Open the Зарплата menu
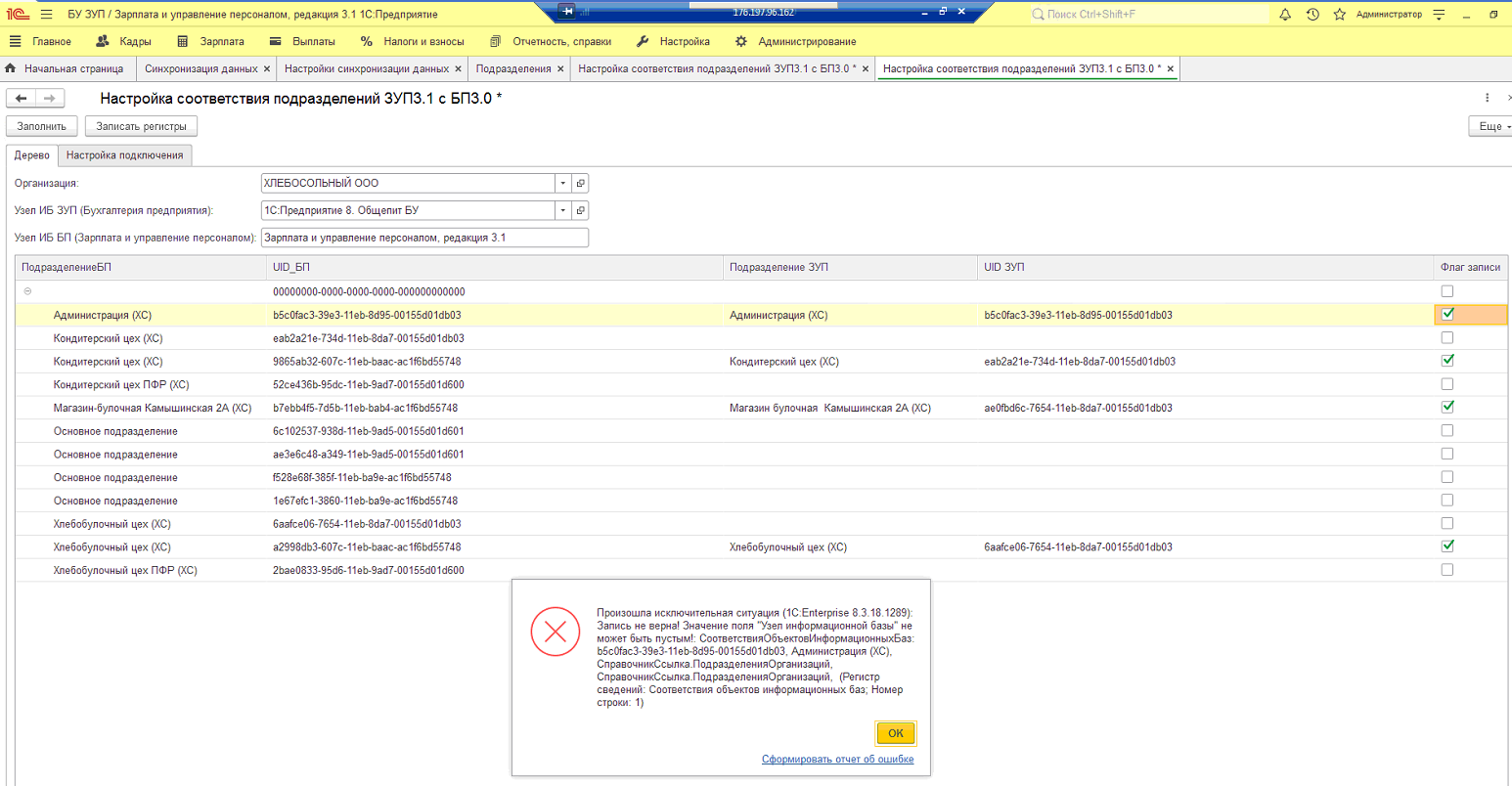The height and width of the screenshot is (786, 1512). 210,41
